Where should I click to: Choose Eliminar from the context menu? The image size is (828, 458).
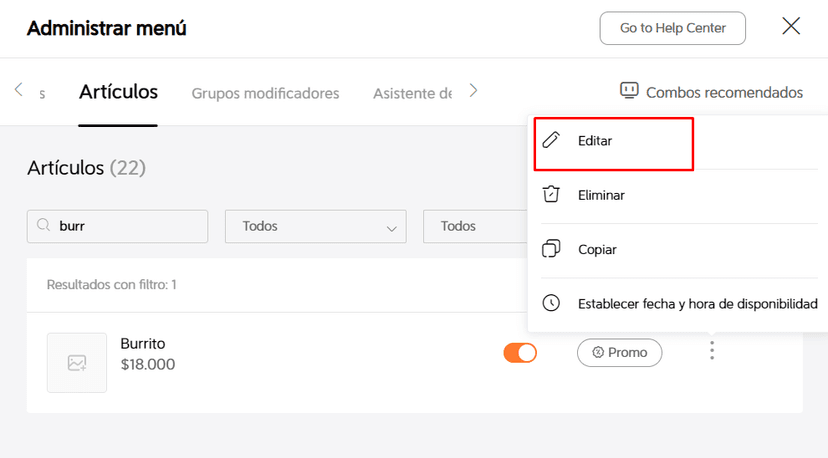tap(601, 195)
